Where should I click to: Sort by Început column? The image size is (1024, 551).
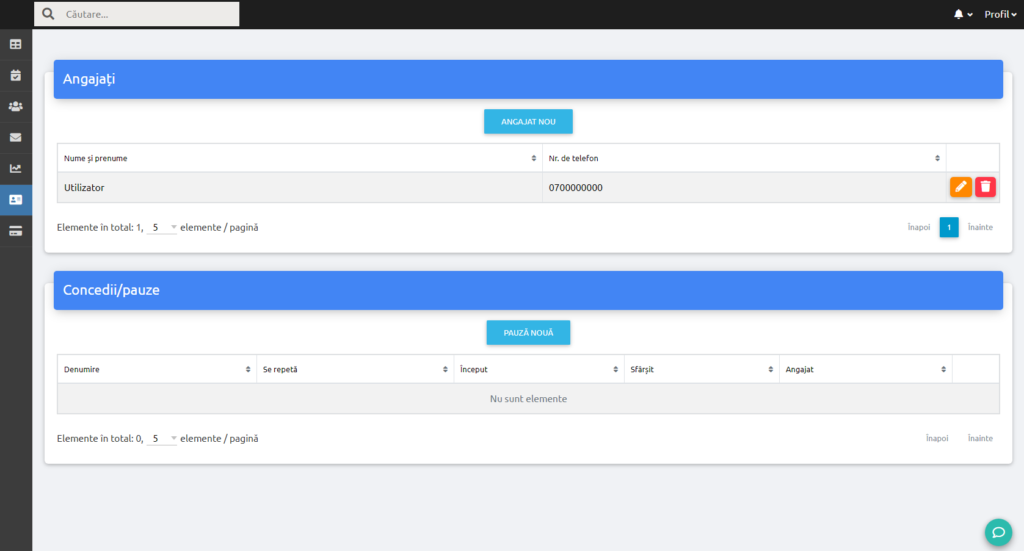pyautogui.click(x=539, y=370)
